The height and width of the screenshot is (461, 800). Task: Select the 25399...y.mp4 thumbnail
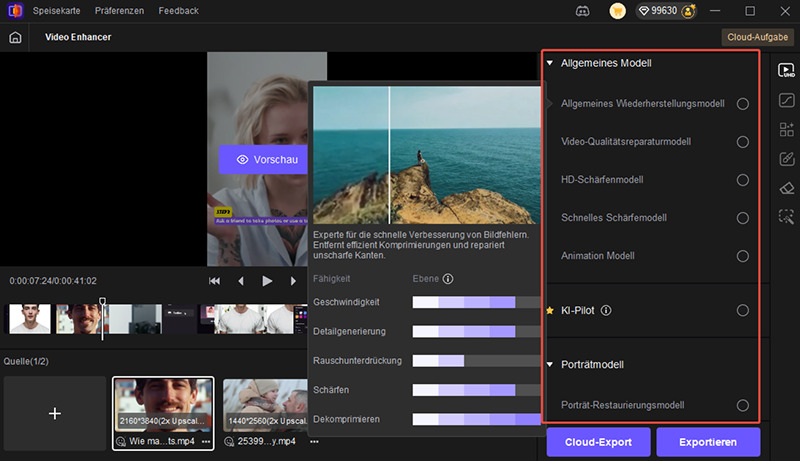point(265,406)
